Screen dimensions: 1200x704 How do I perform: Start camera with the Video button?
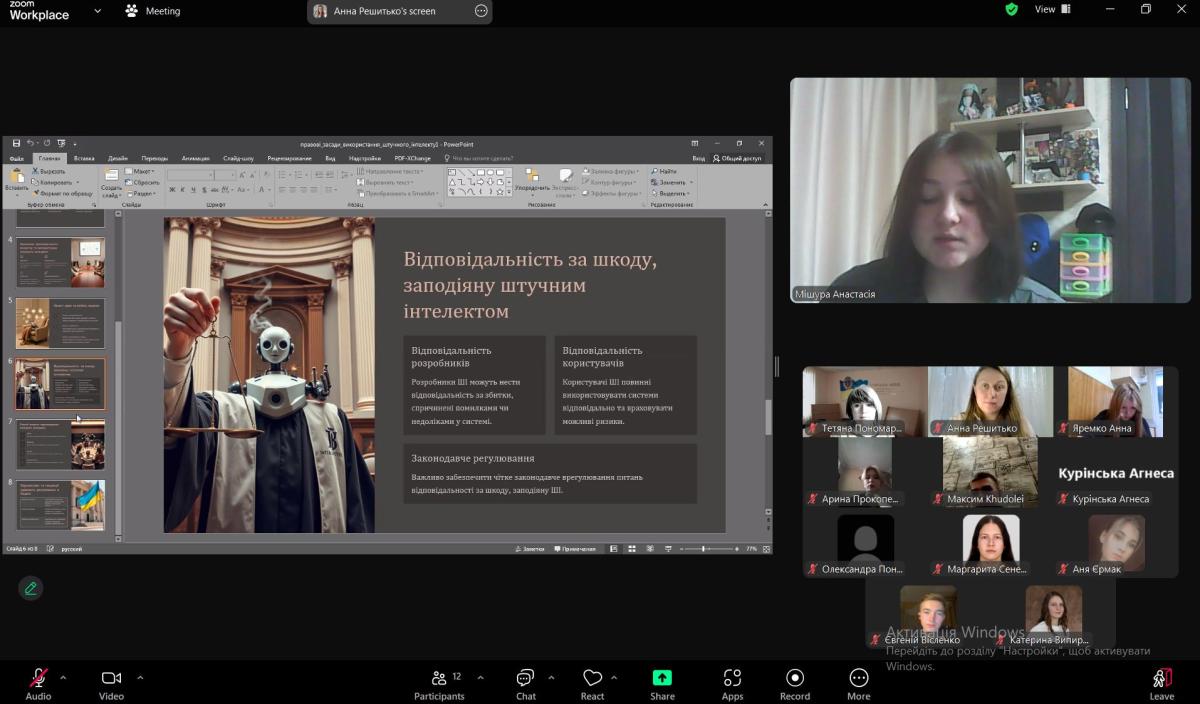tap(111, 683)
